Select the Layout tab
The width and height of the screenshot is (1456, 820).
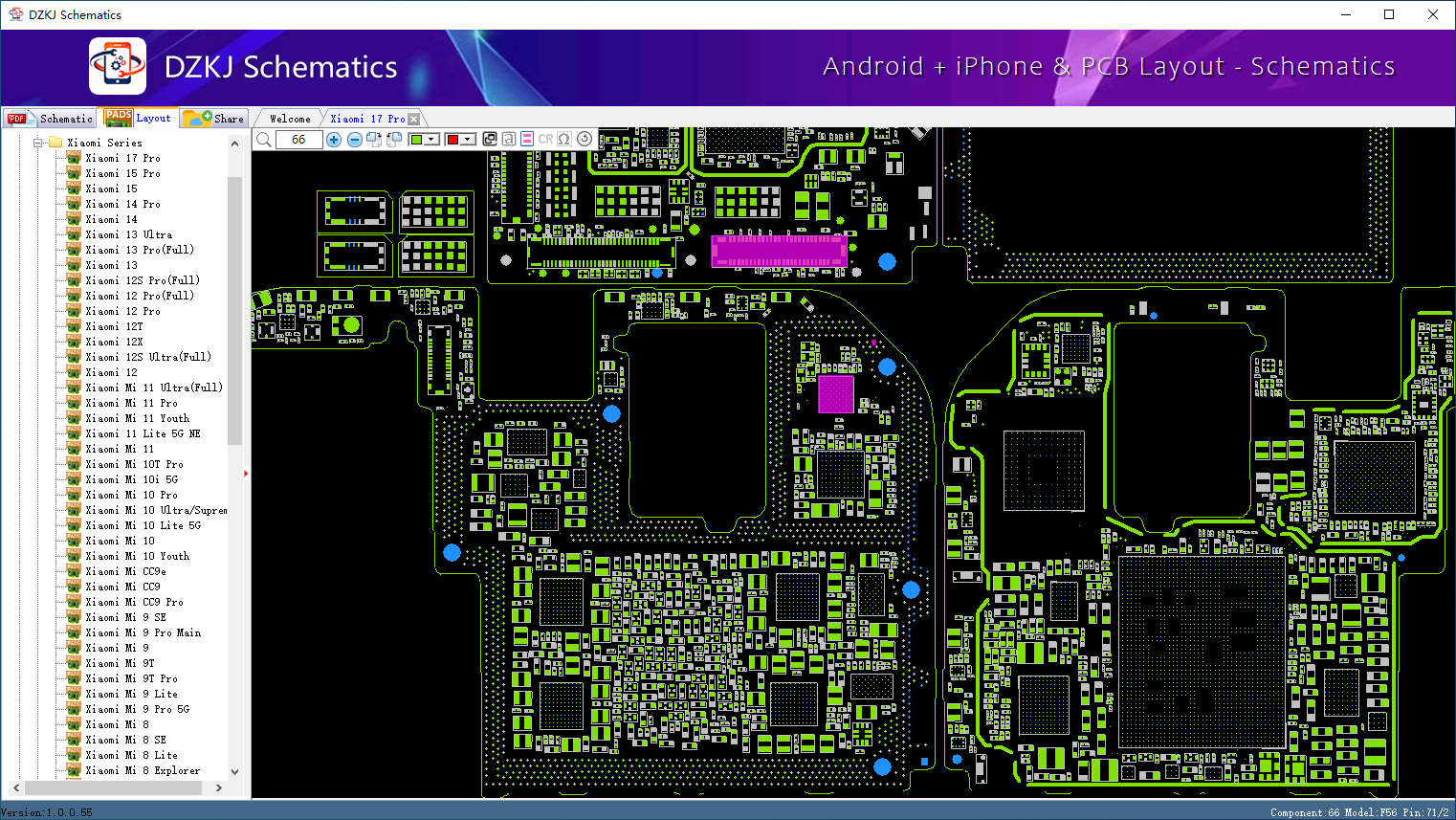(x=139, y=118)
